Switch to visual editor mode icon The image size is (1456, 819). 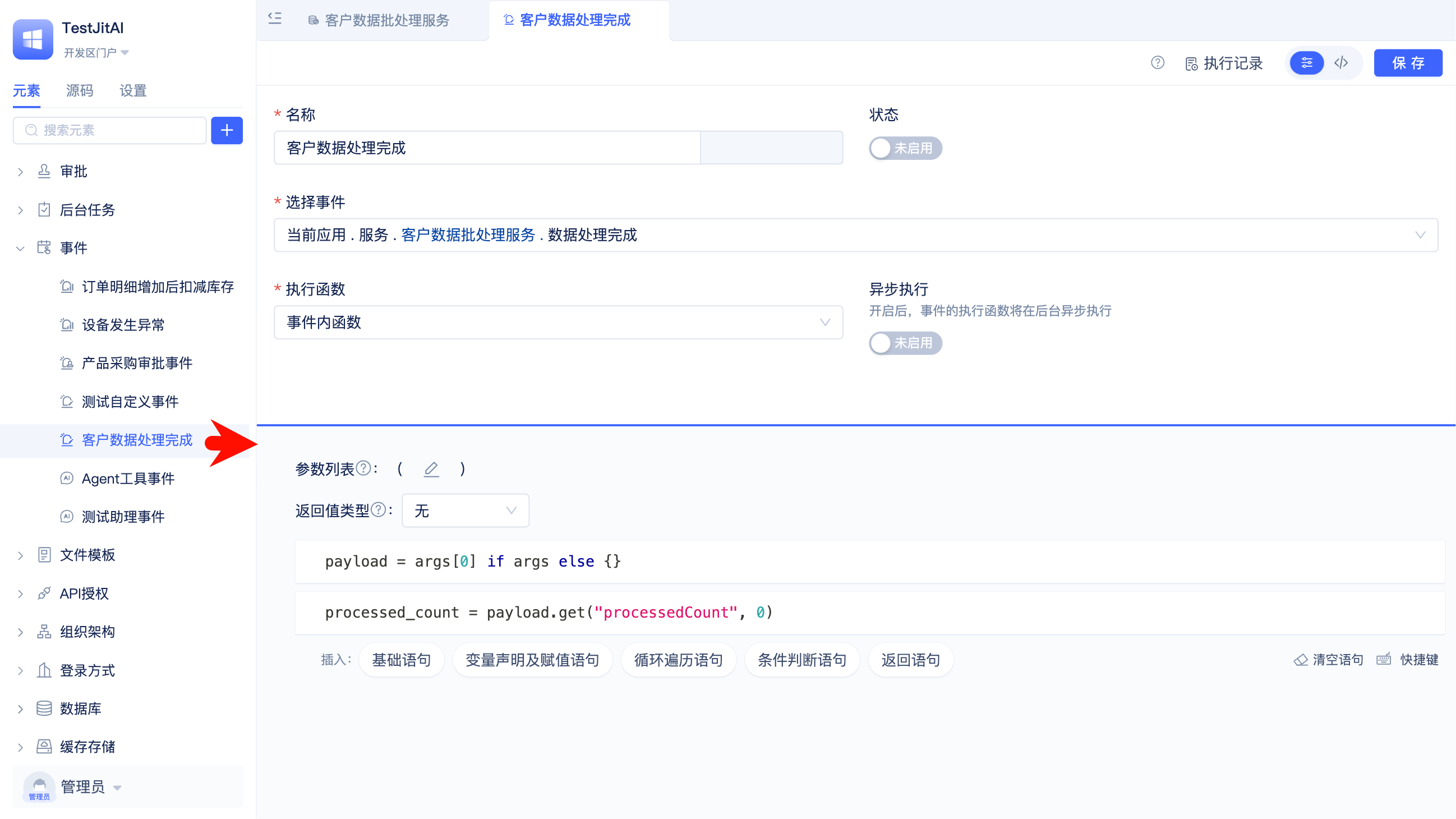pos(1306,63)
